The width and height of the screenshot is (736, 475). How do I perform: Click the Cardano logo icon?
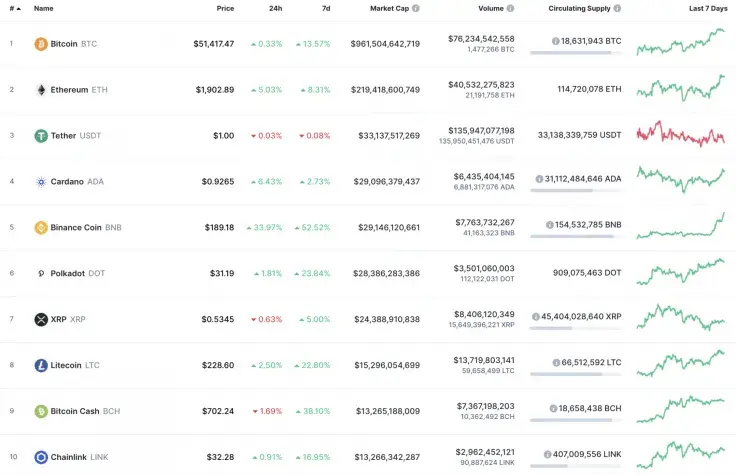(41, 182)
